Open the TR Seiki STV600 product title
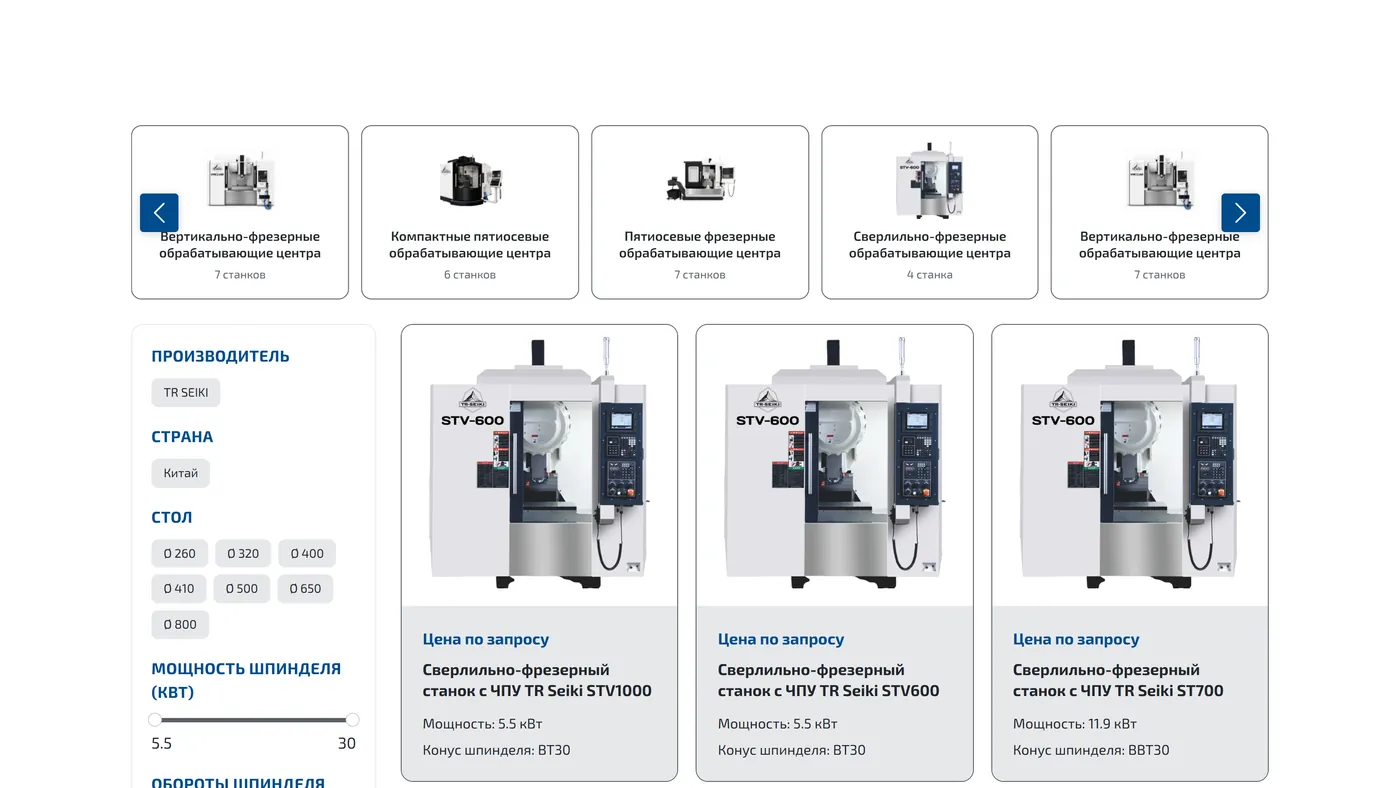Screen dimensions: 1400x788 point(829,680)
